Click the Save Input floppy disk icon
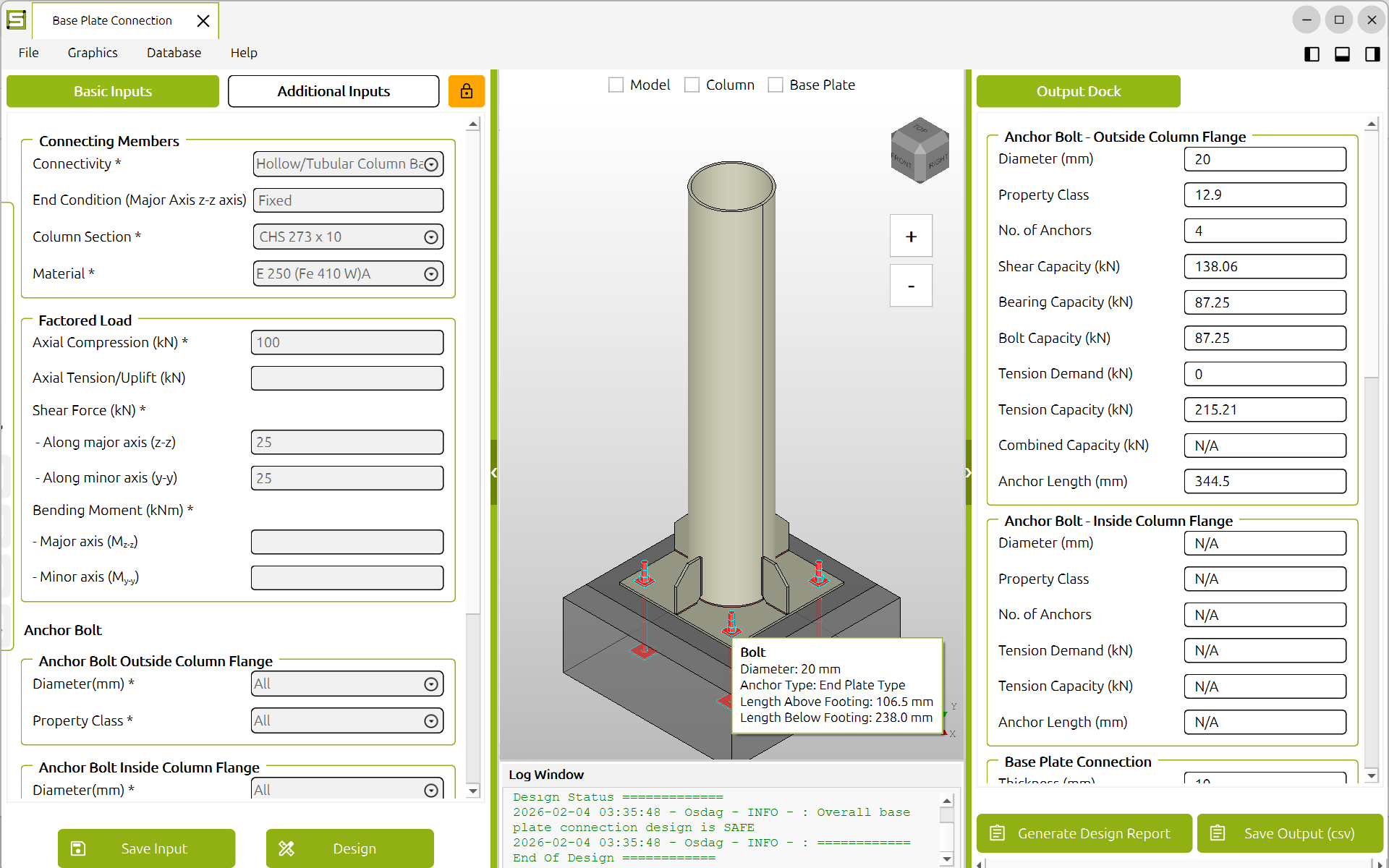This screenshot has width=1389, height=868. 78,848
